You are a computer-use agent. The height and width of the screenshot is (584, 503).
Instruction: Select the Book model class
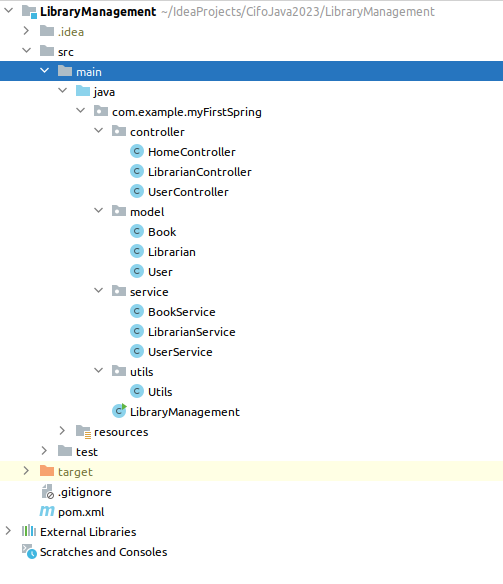click(162, 232)
